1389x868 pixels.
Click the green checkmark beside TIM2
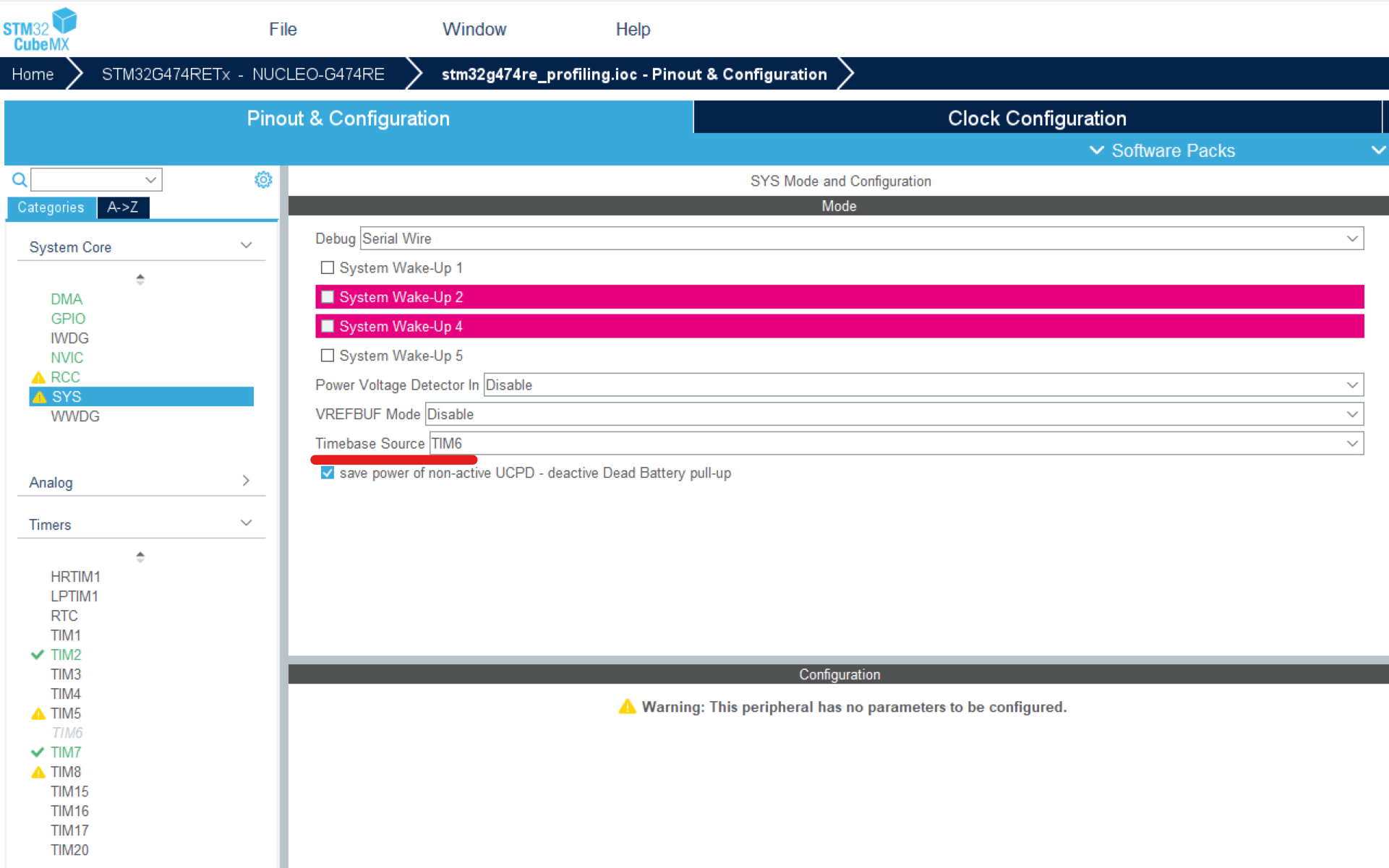point(38,655)
